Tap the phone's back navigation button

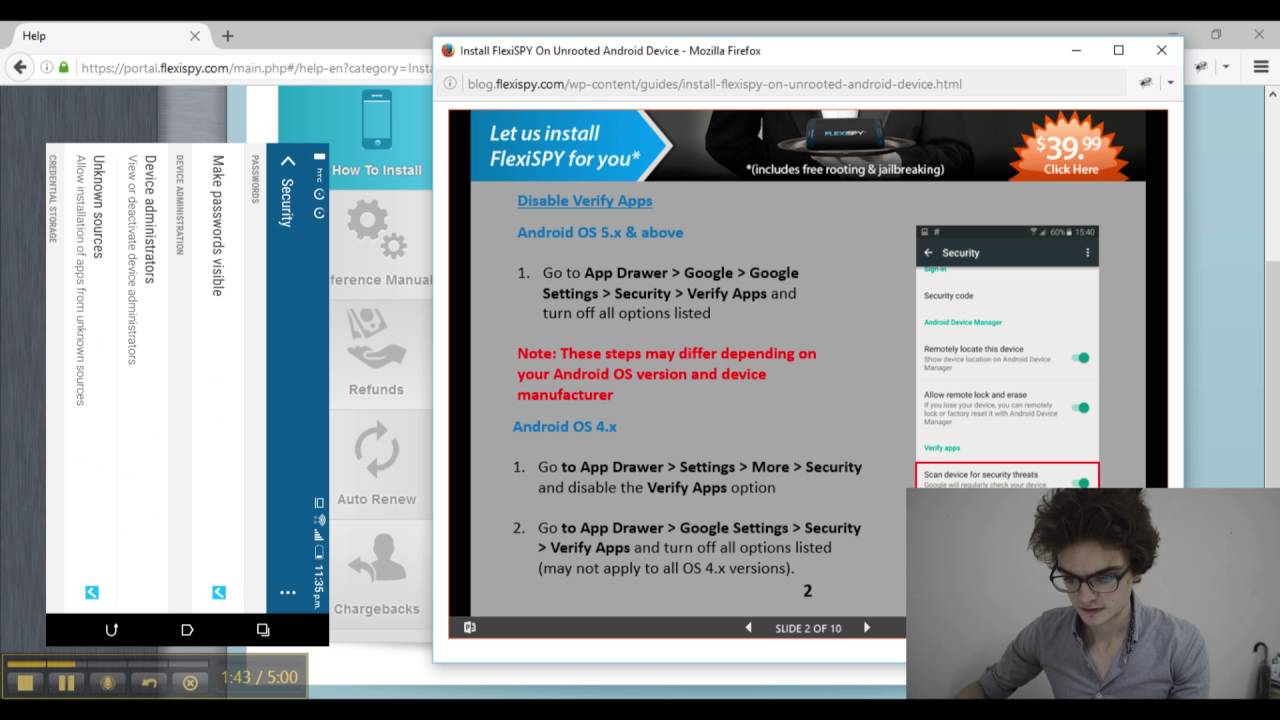(x=112, y=630)
